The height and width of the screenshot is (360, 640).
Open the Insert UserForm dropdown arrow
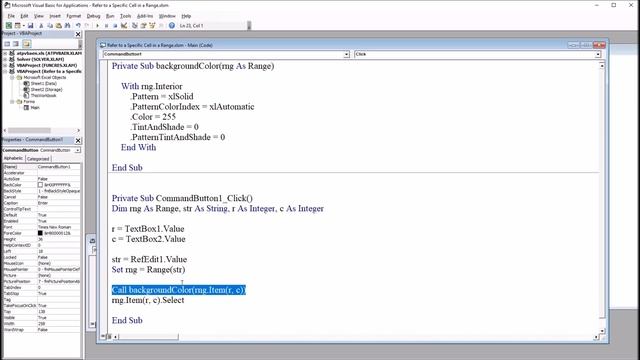click(24, 25)
